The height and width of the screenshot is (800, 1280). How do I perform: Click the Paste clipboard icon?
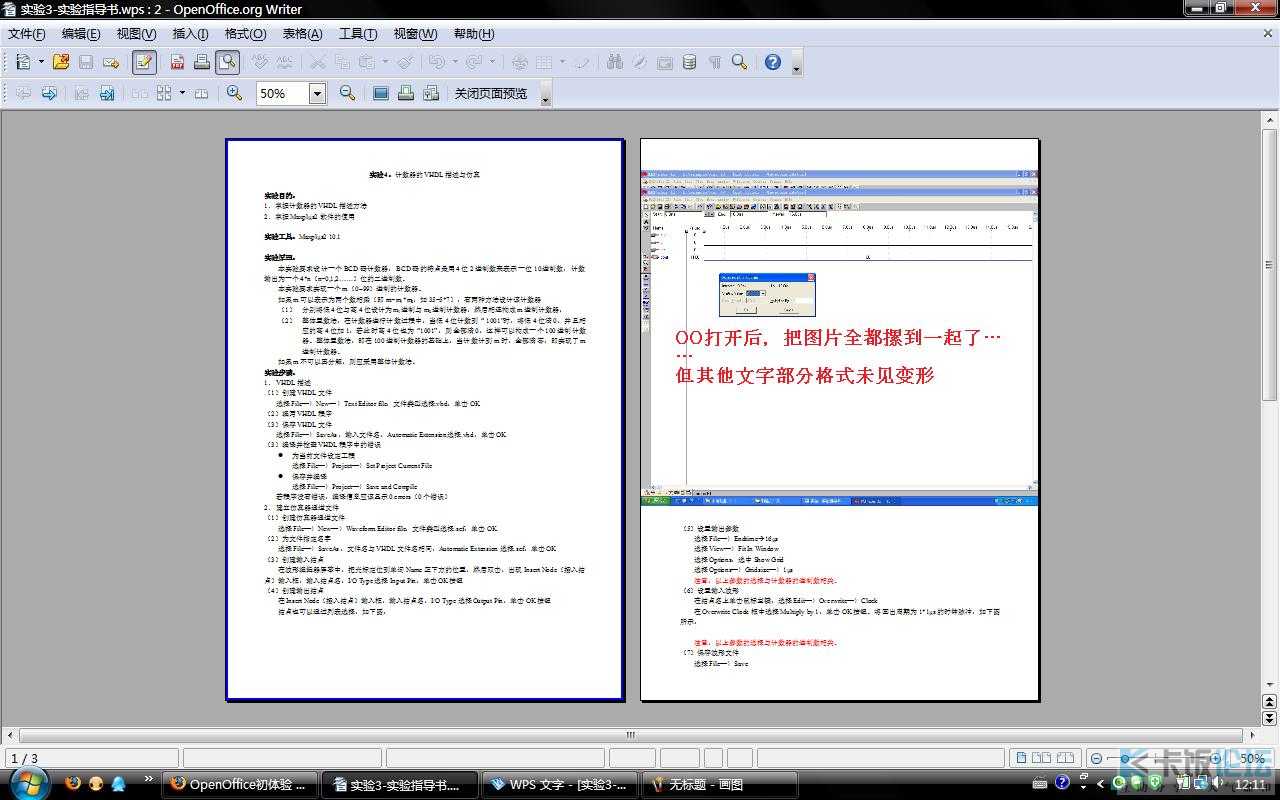[367, 62]
